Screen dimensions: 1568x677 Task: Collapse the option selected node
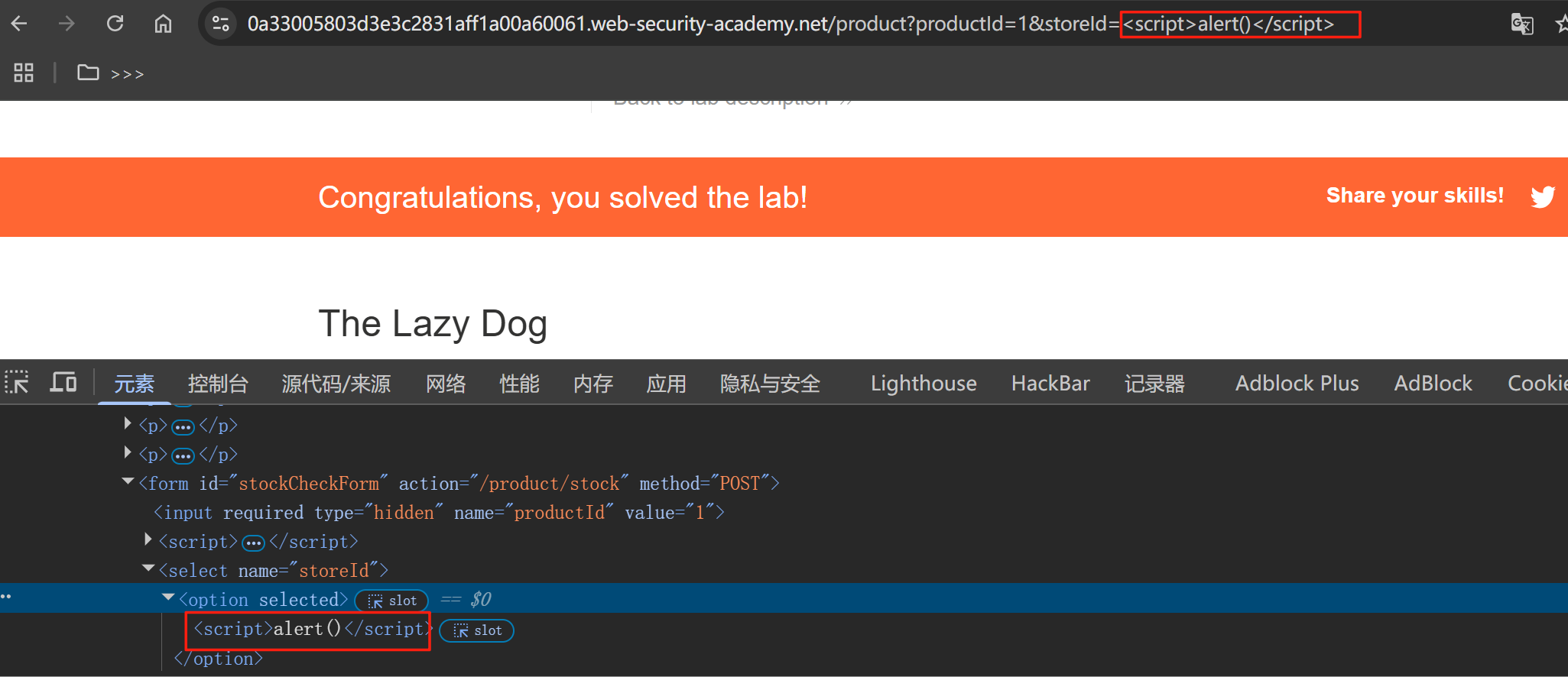(168, 598)
